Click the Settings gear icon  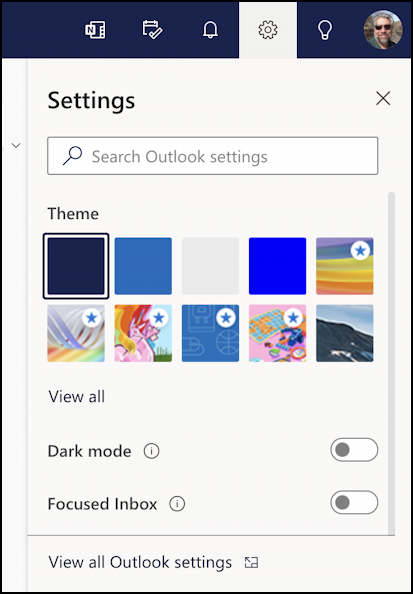268,30
